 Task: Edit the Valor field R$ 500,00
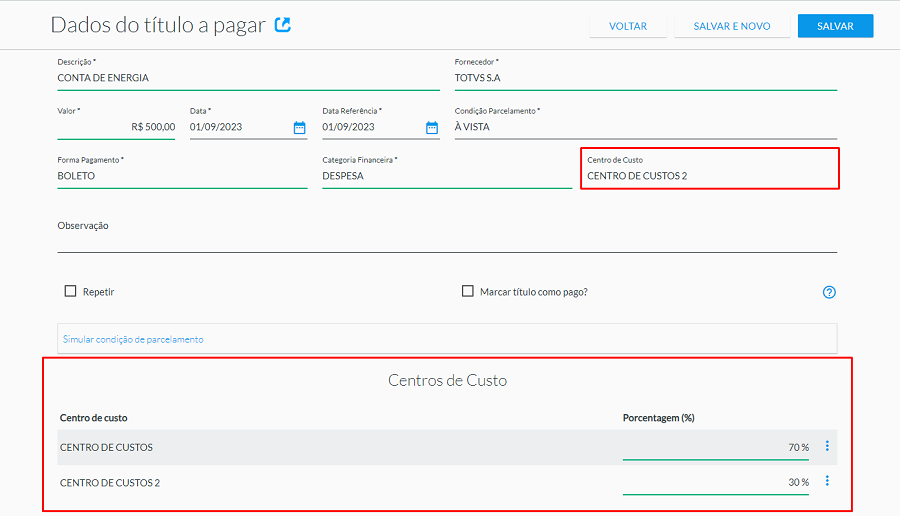pyautogui.click(x=116, y=127)
